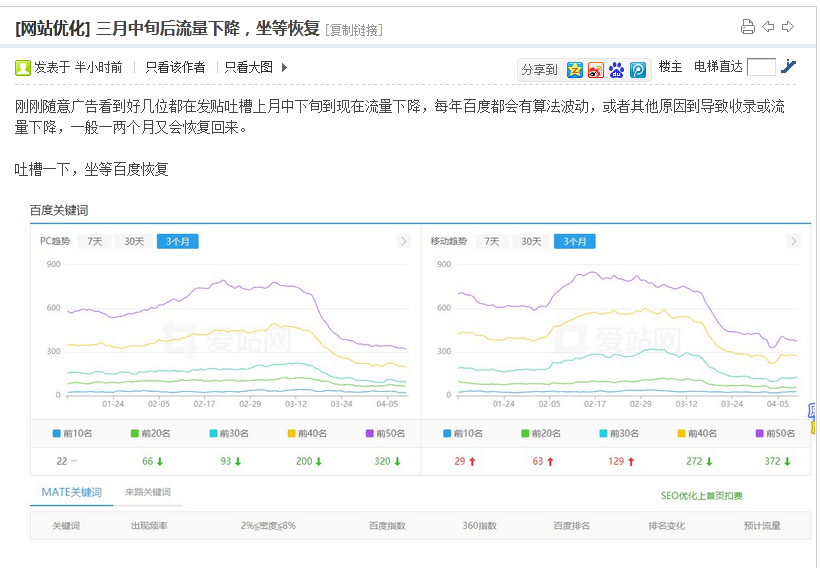Click mobile value 129 with up arrow

(x=621, y=461)
